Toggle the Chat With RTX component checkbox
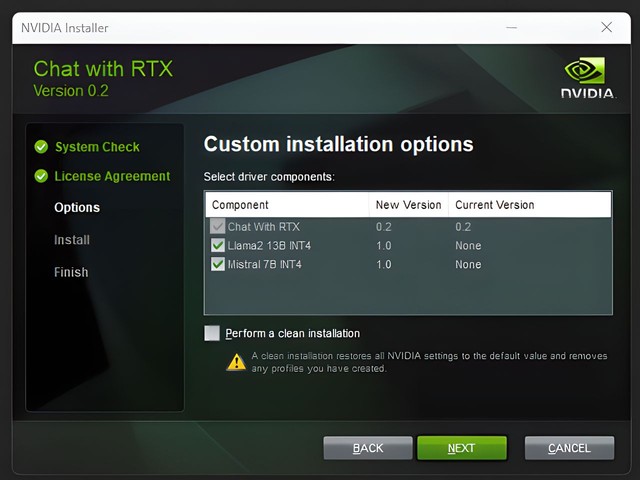The image size is (640, 480). point(218,226)
